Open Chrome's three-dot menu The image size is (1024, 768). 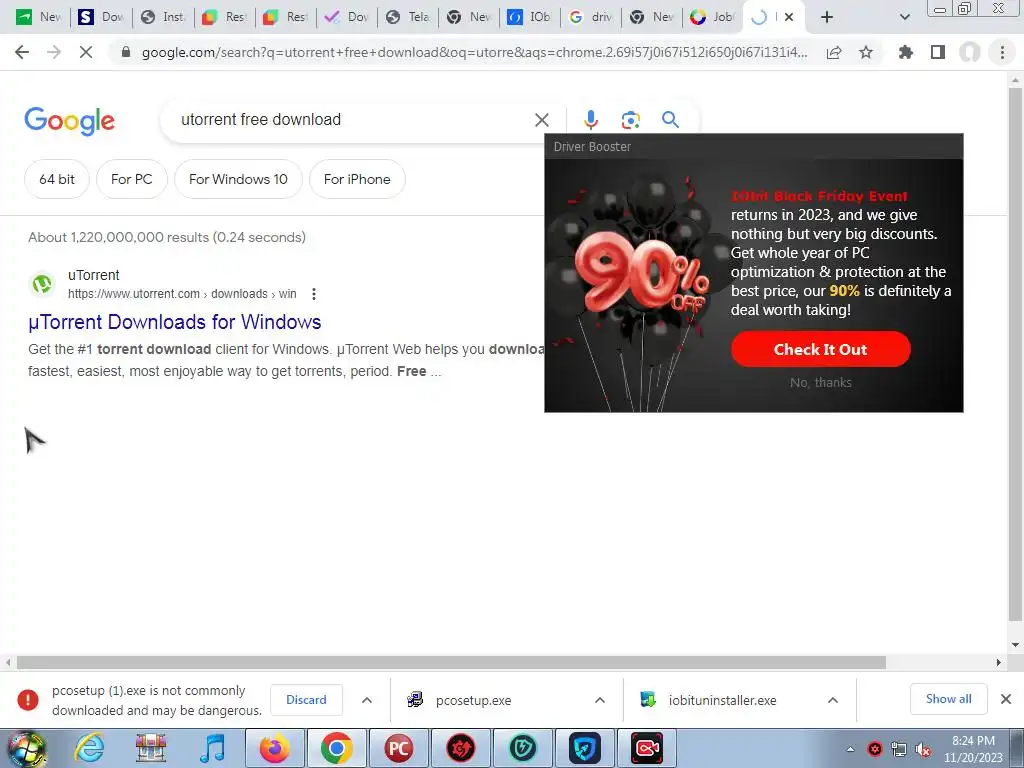pos(1002,52)
